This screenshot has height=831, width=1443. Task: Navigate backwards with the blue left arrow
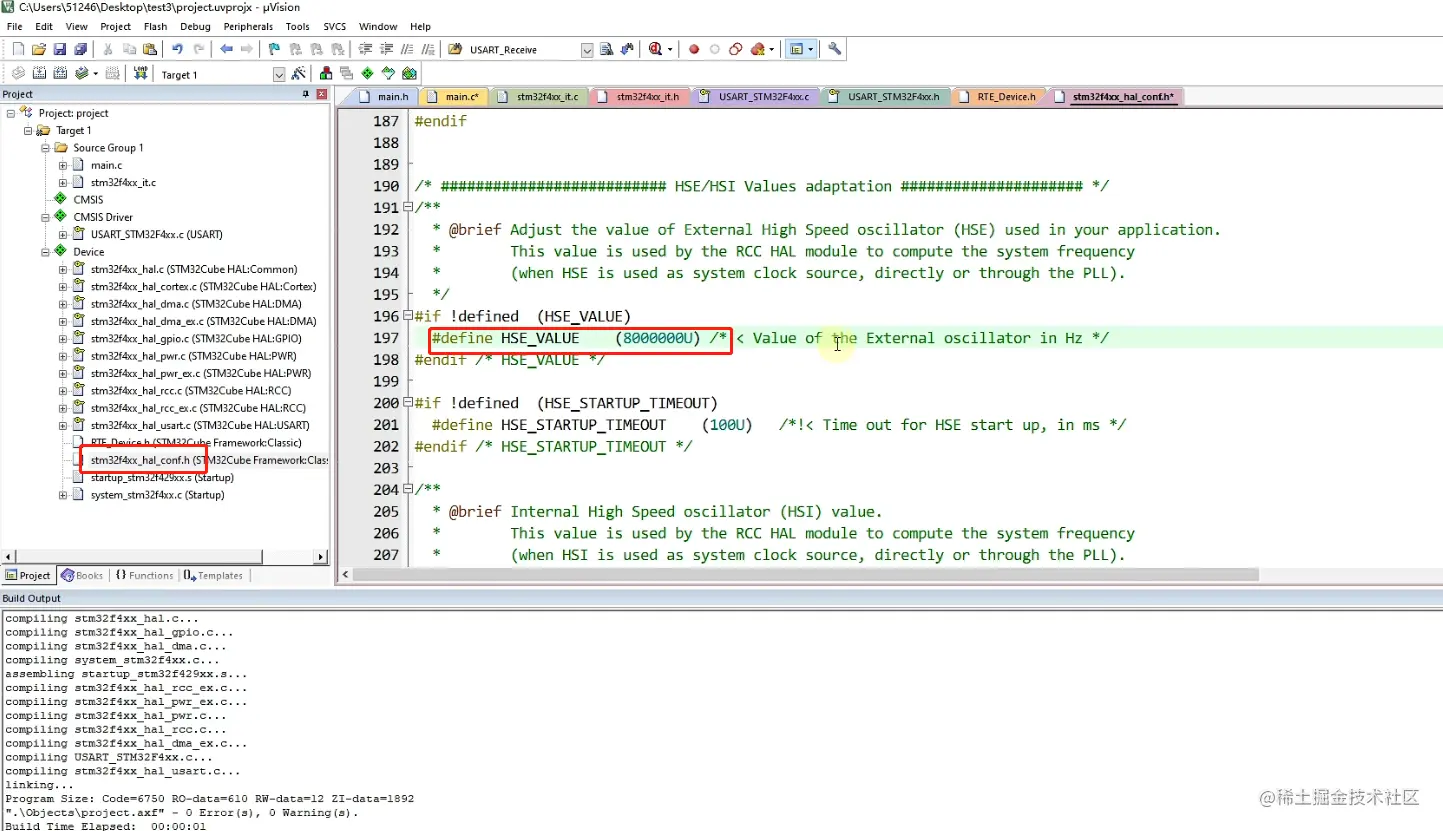pos(226,49)
